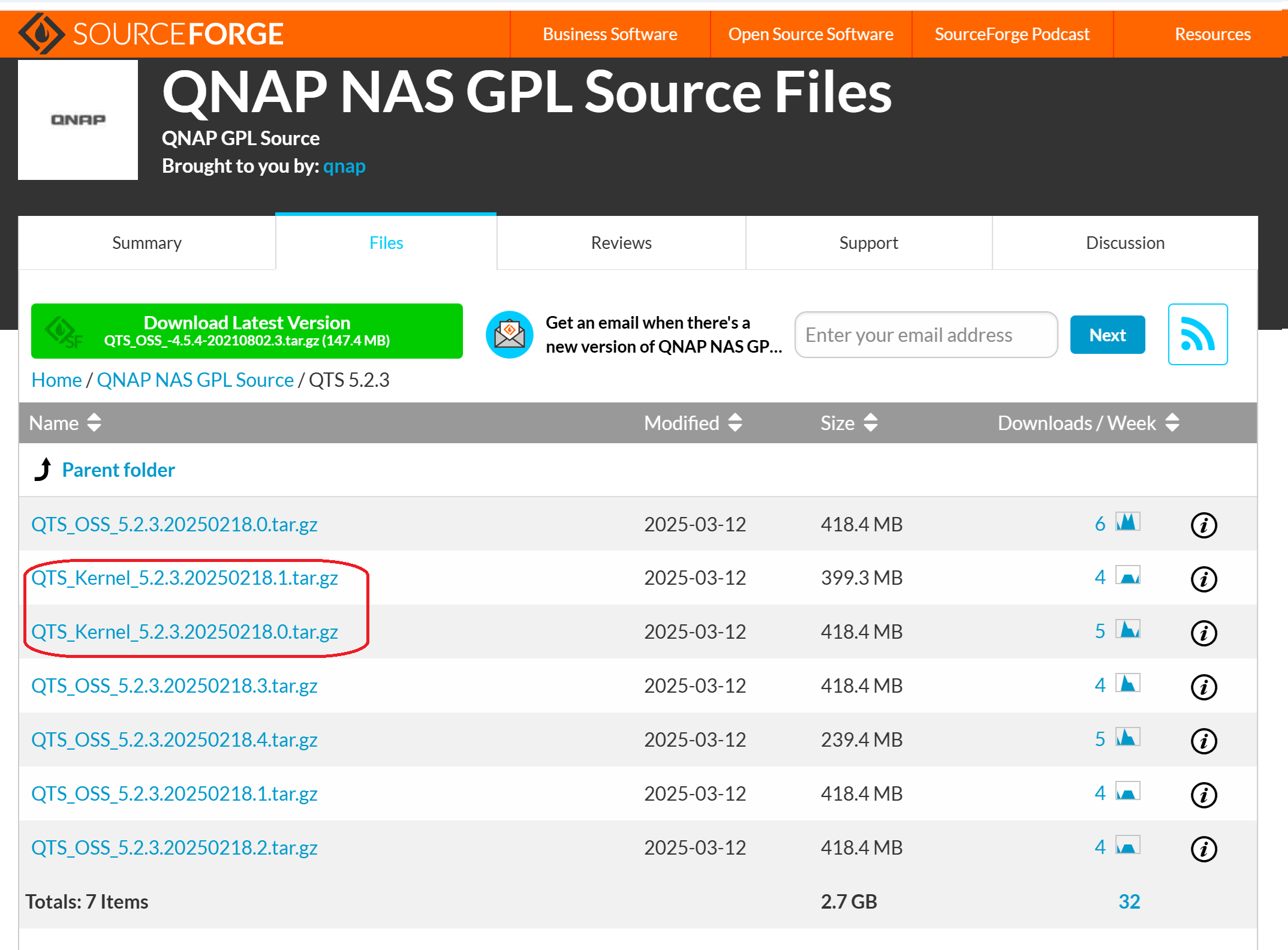Viewport: 1288px width, 950px height.
Task: Click the Next button for email signup
Action: point(1107,335)
